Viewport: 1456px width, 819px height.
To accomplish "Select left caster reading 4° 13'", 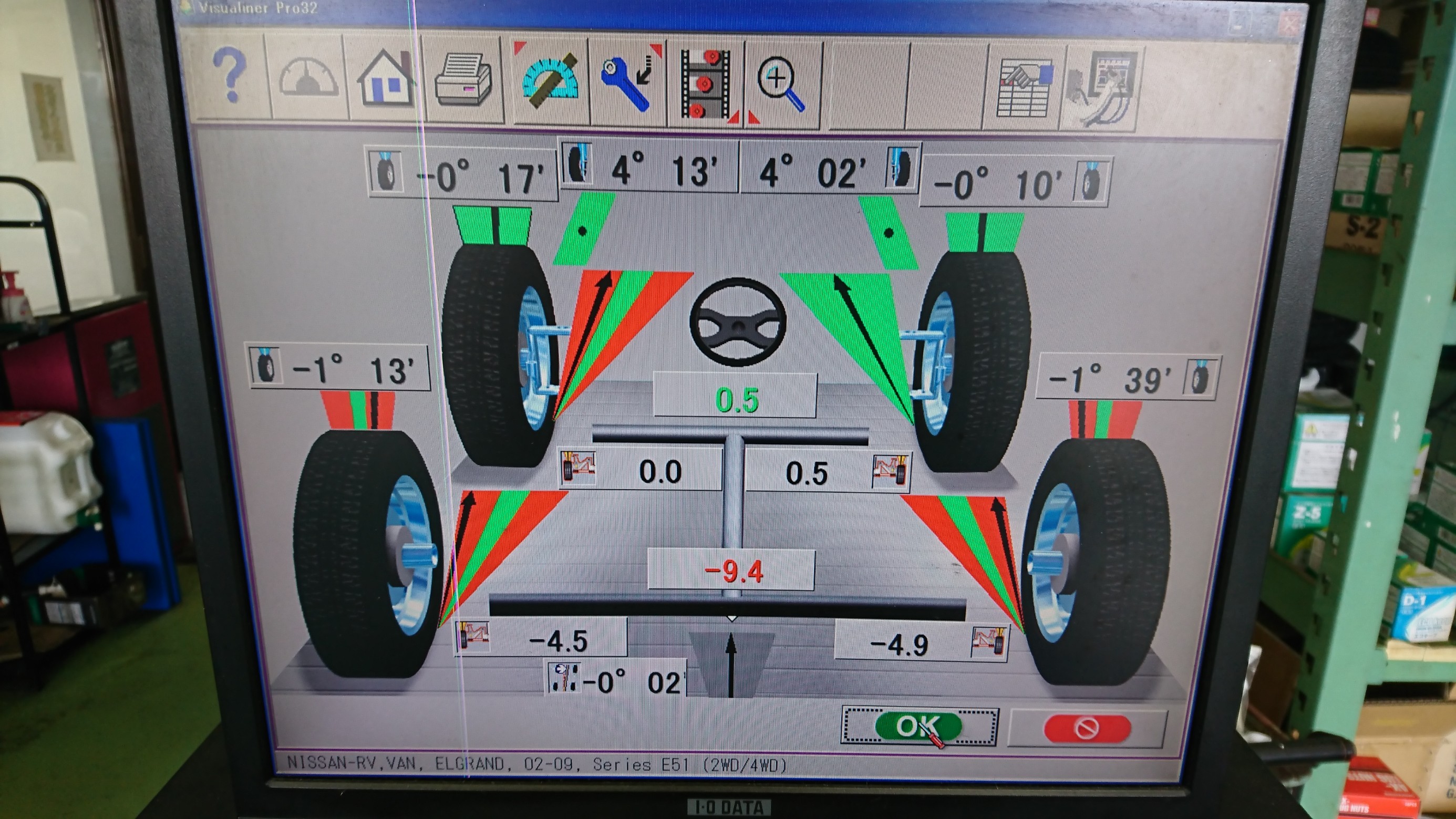I will (x=665, y=169).
